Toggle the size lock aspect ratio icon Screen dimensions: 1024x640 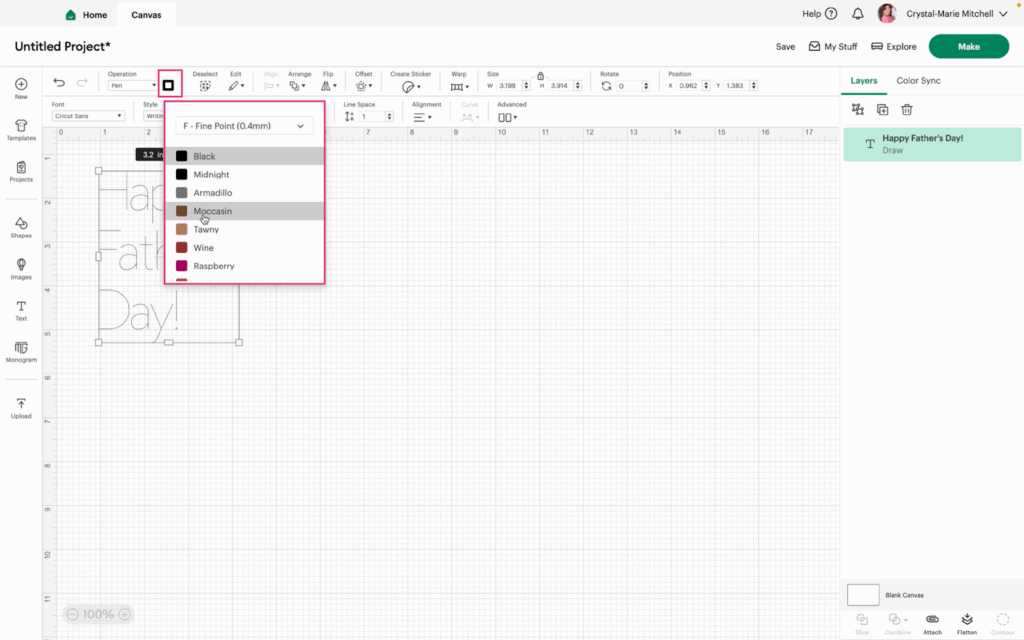(541, 76)
